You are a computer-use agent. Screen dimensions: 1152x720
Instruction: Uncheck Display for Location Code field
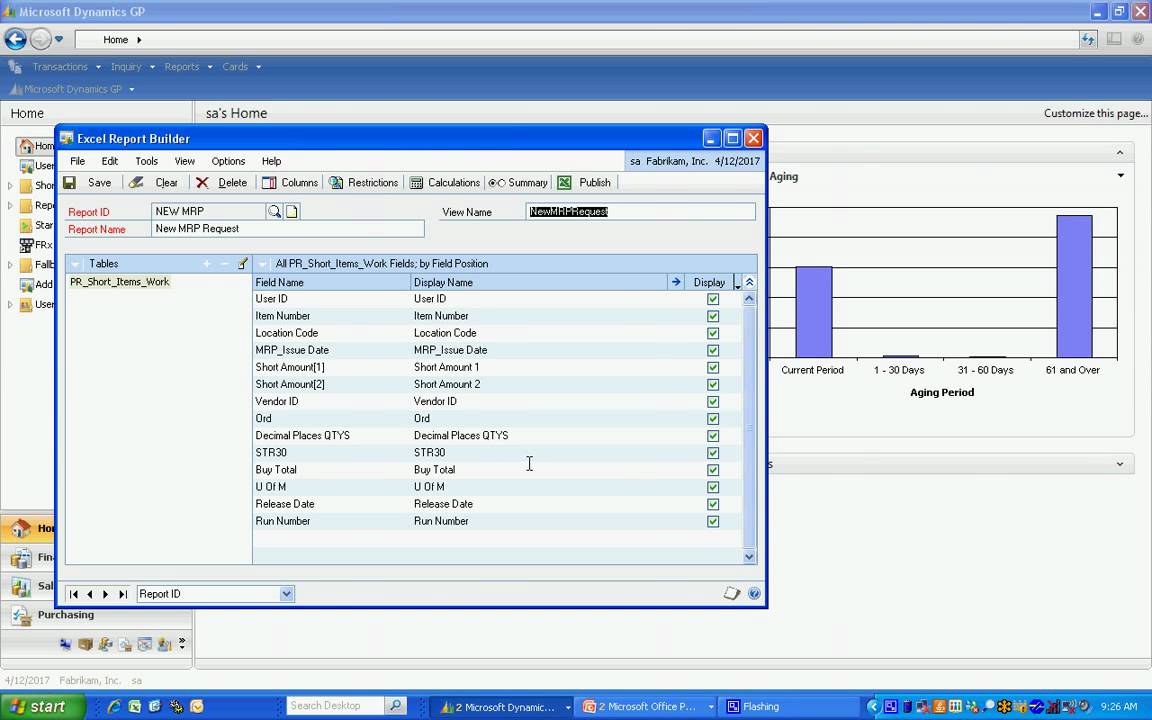tap(713, 333)
